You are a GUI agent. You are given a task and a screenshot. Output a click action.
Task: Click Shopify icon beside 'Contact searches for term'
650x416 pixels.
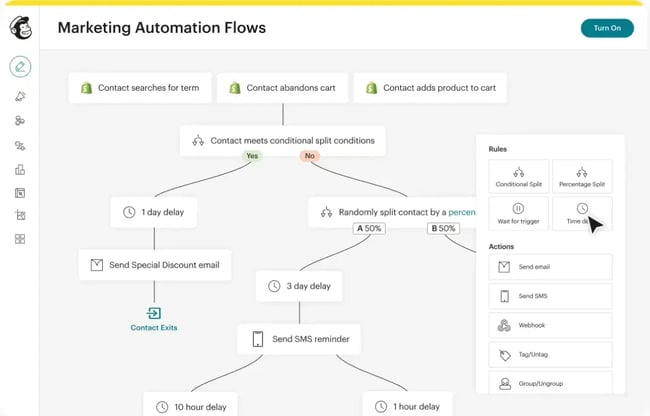click(86, 88)
